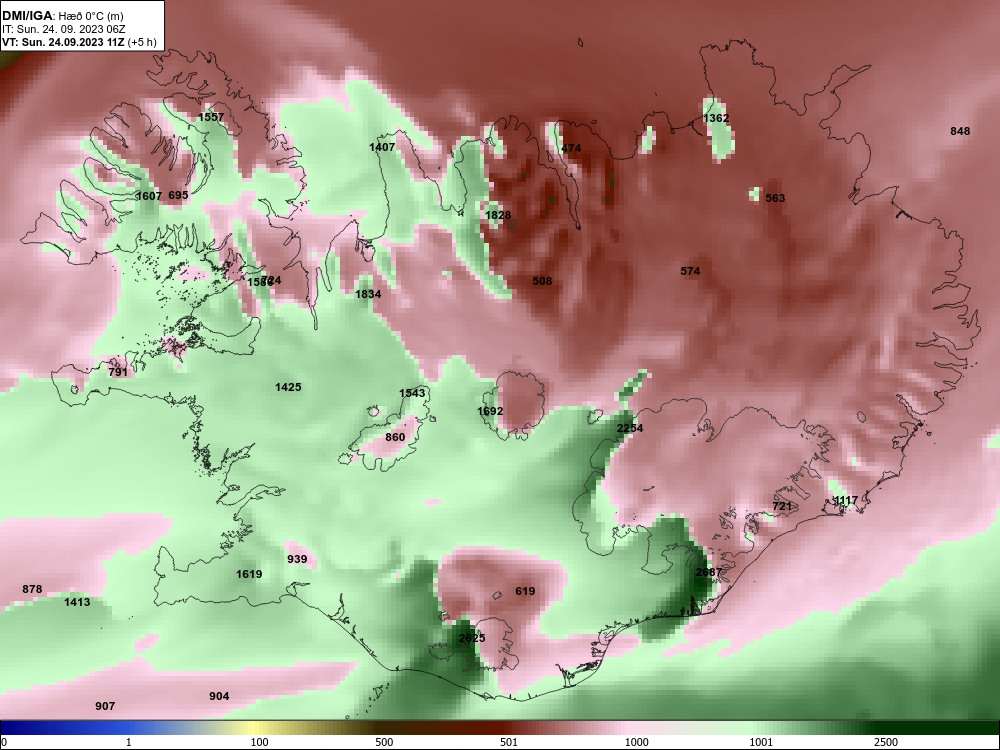Select the 474 map value

point(571,149)
